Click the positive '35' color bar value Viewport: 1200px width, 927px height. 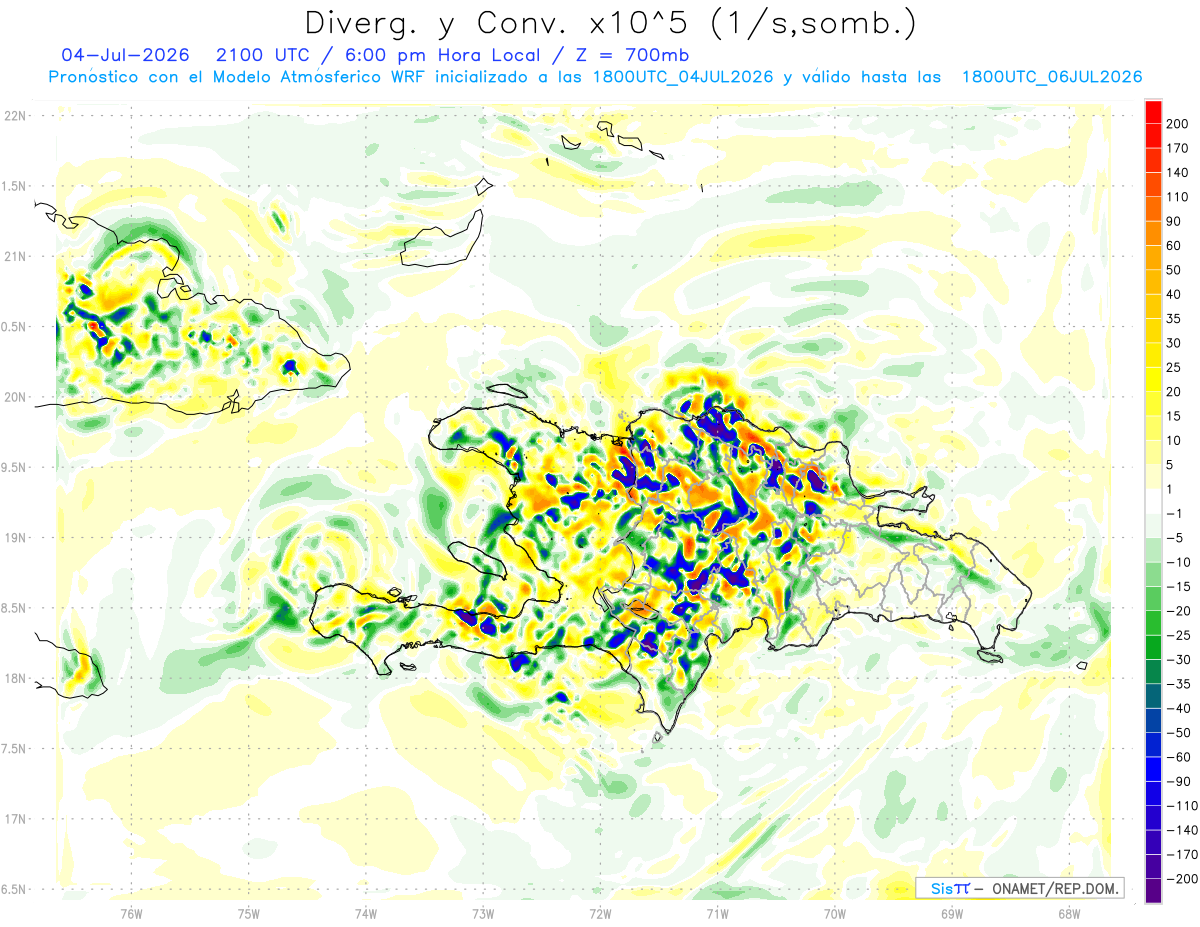[1174, 319]
